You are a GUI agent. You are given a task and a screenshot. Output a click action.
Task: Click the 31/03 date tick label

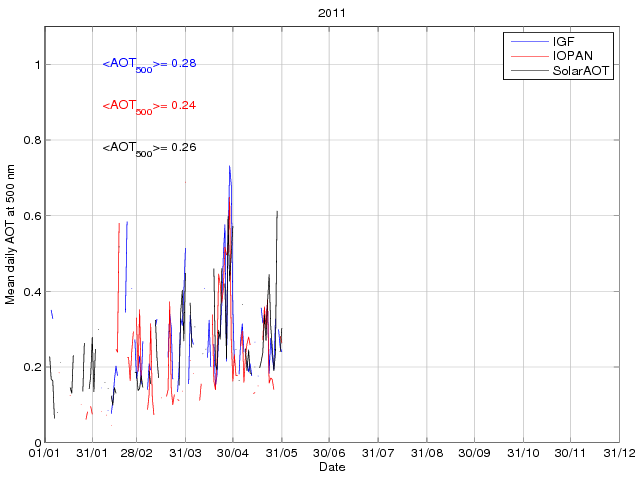(x=186, y=453)
